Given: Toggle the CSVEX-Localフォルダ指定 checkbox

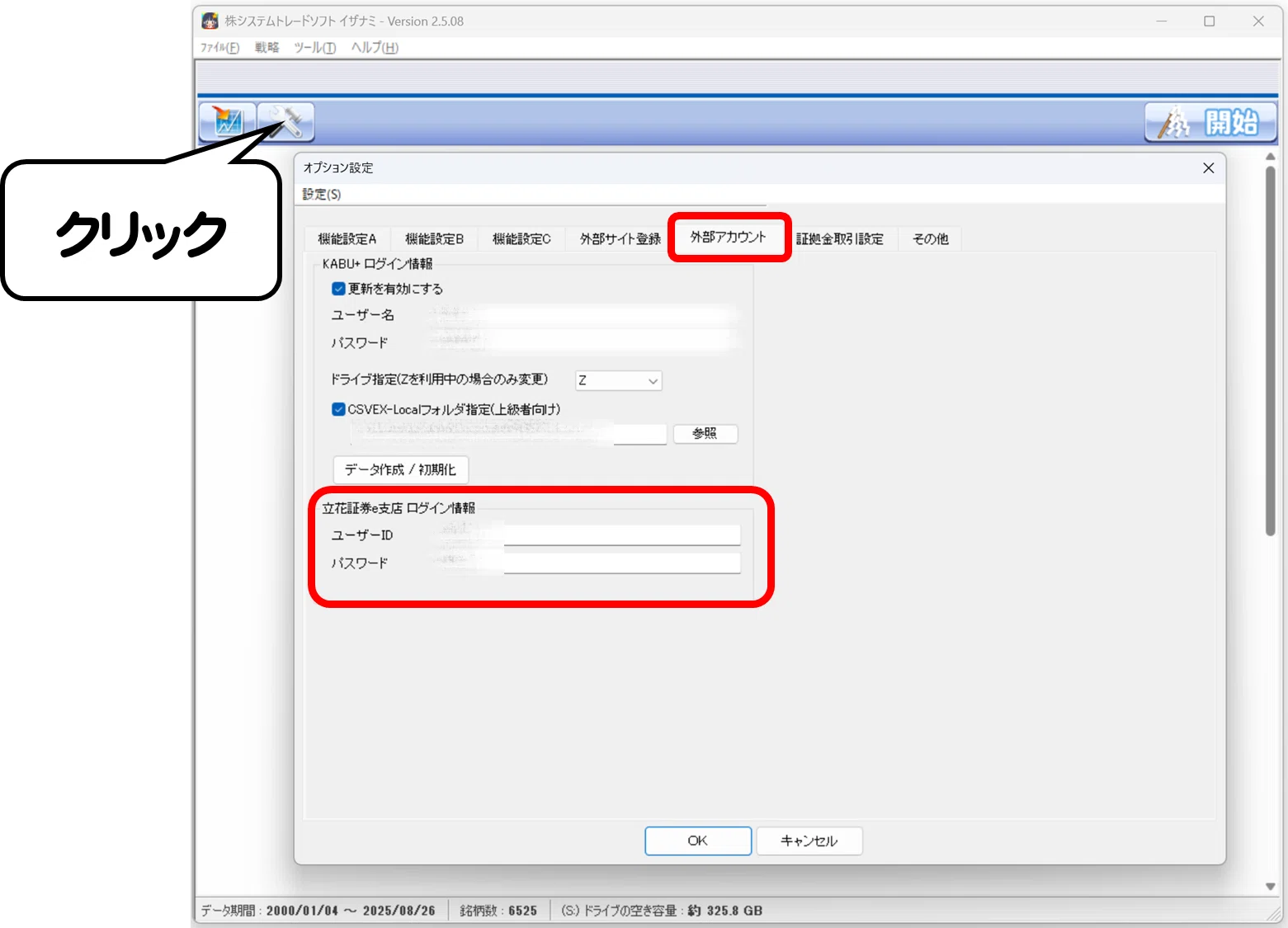Looking at the screenshot, I should [x=338, y=409].
